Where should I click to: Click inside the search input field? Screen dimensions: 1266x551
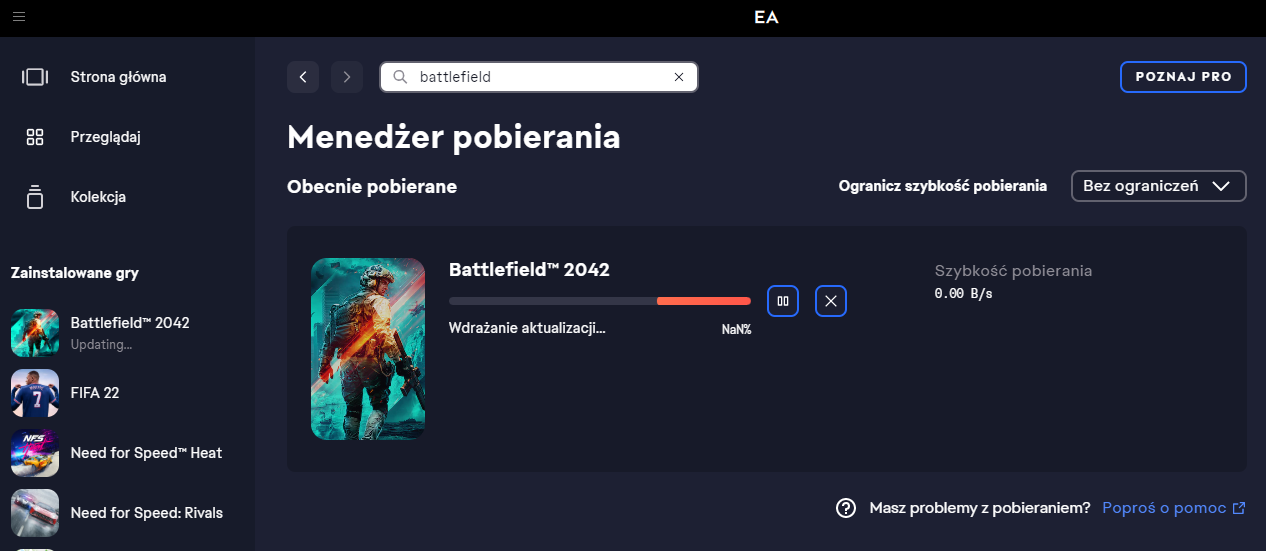540,77
